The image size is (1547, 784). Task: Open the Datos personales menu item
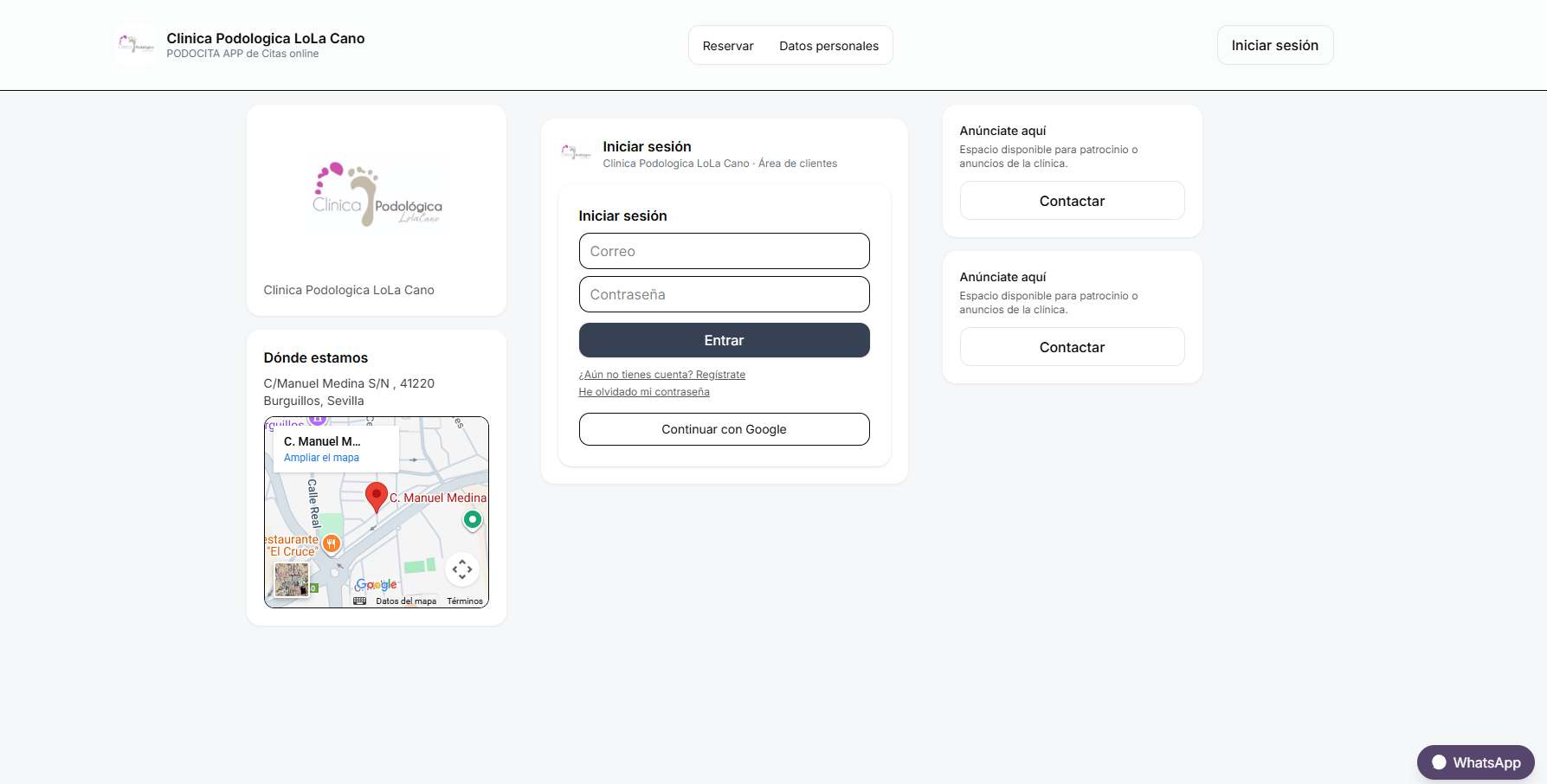[828, 45]
